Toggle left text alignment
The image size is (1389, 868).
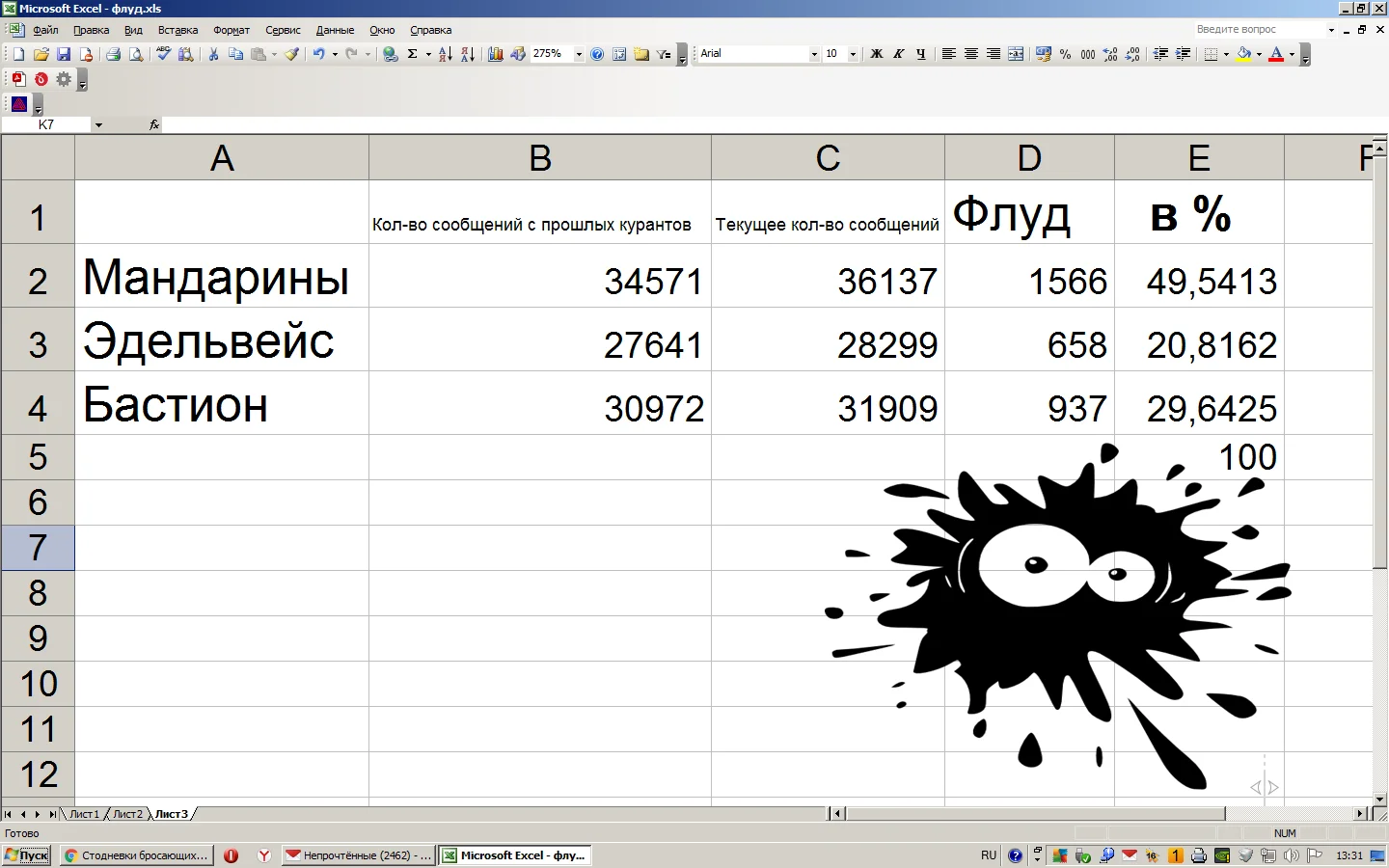tap(949, 55)
